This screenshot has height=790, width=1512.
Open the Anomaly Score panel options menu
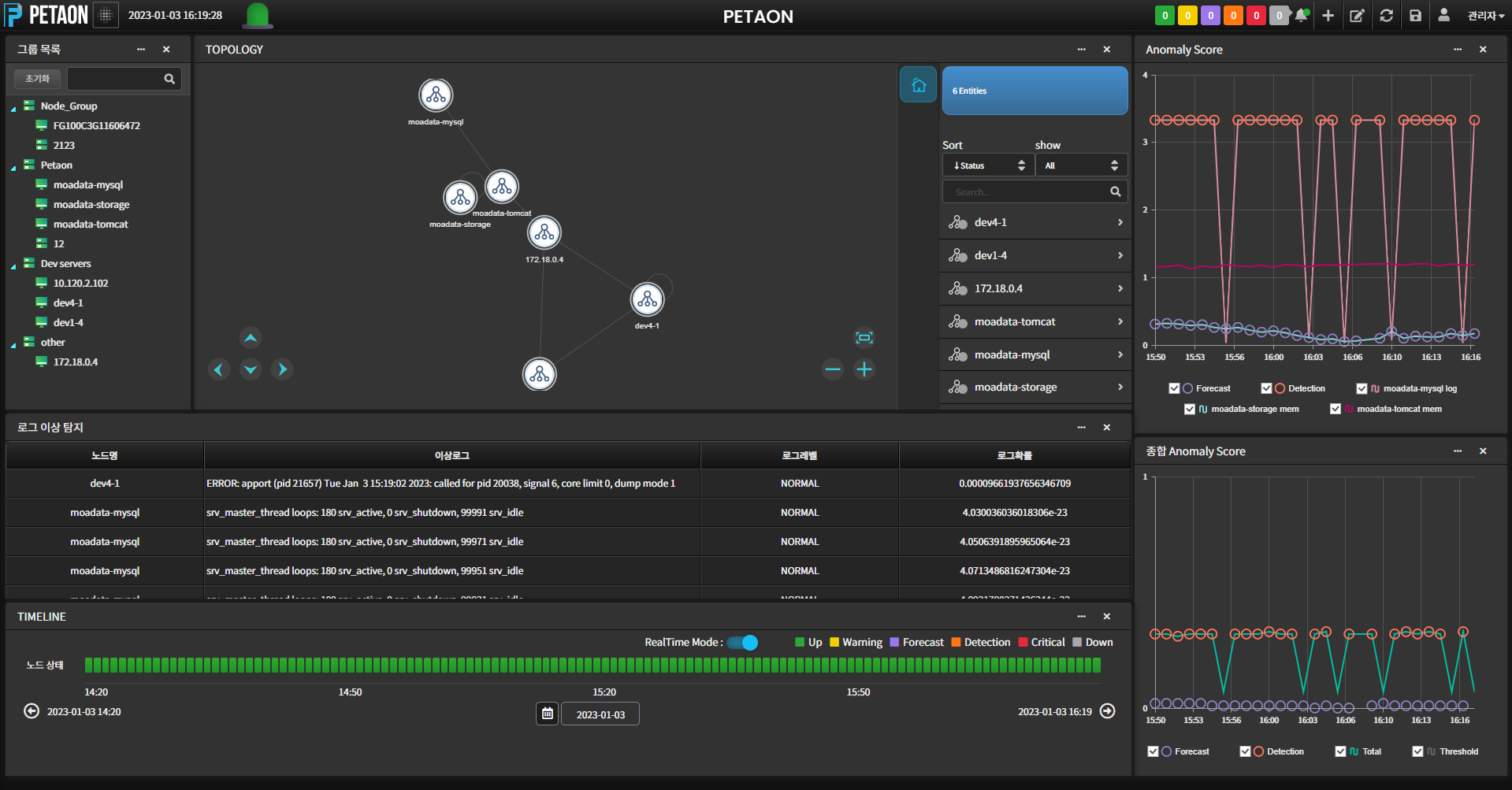[1458, 49]
